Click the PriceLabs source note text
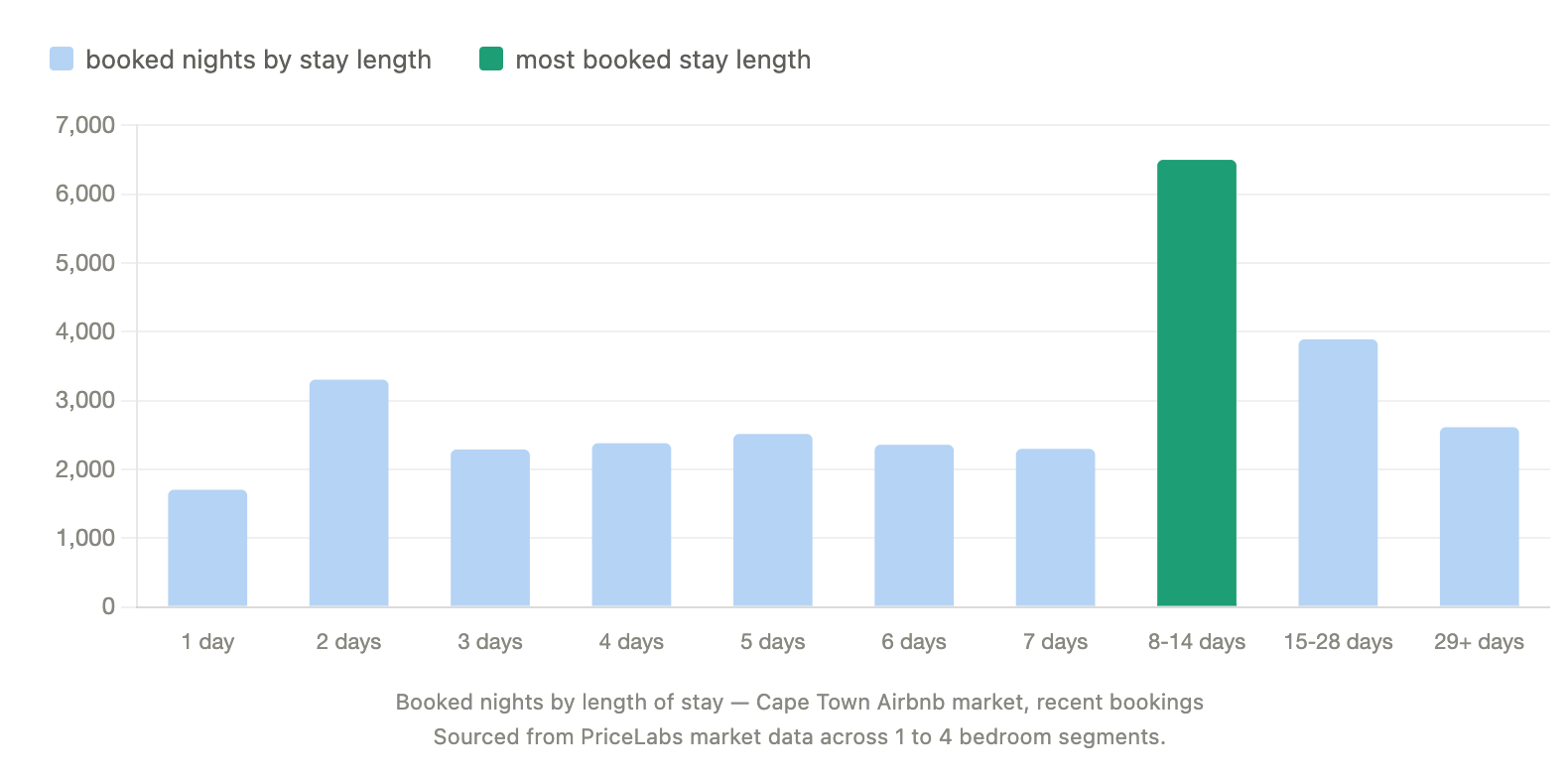The image size is (1568, 780). point(799,737)
